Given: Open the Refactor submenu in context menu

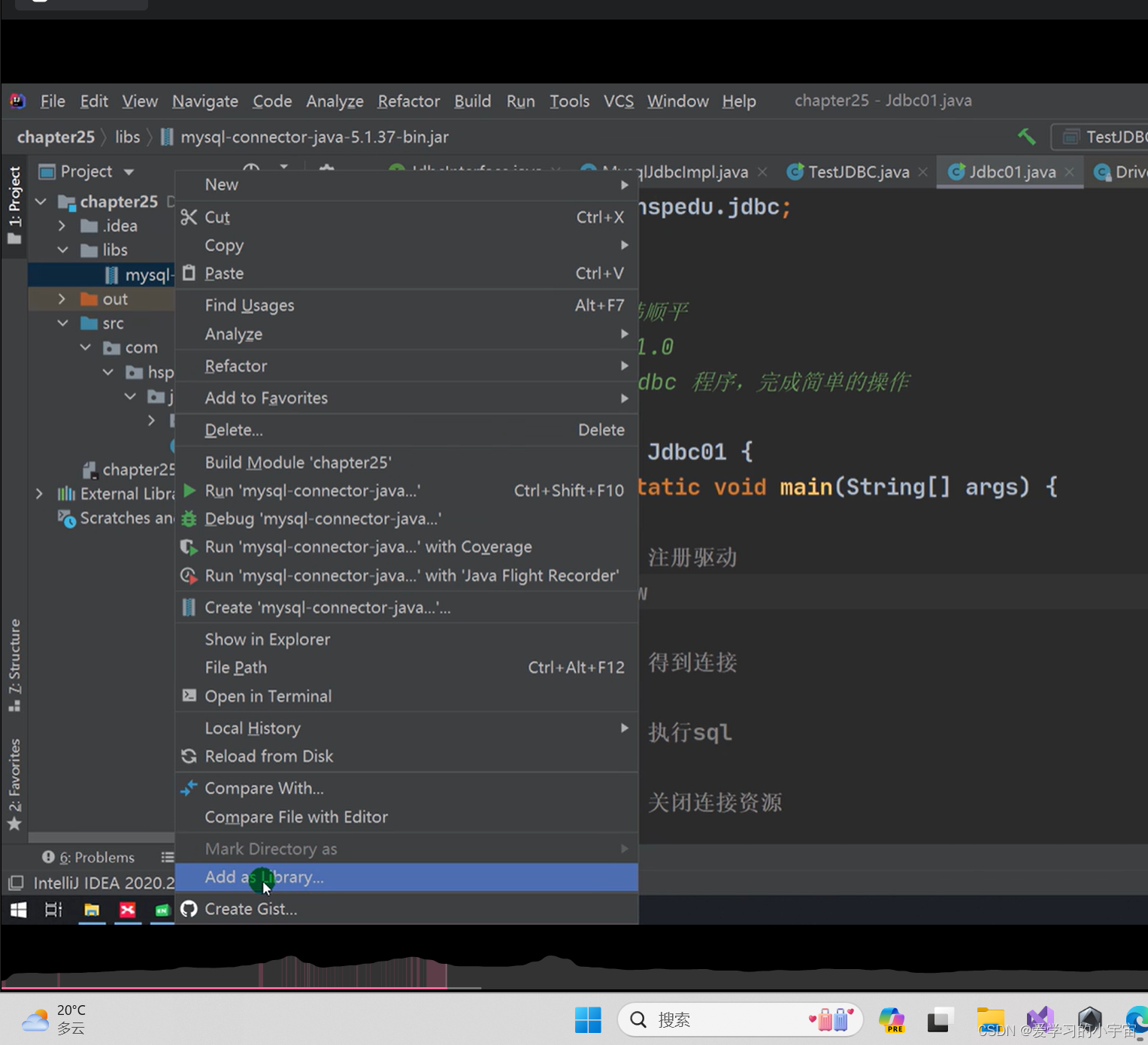Looking at the screenshot, I should point(407,366).
